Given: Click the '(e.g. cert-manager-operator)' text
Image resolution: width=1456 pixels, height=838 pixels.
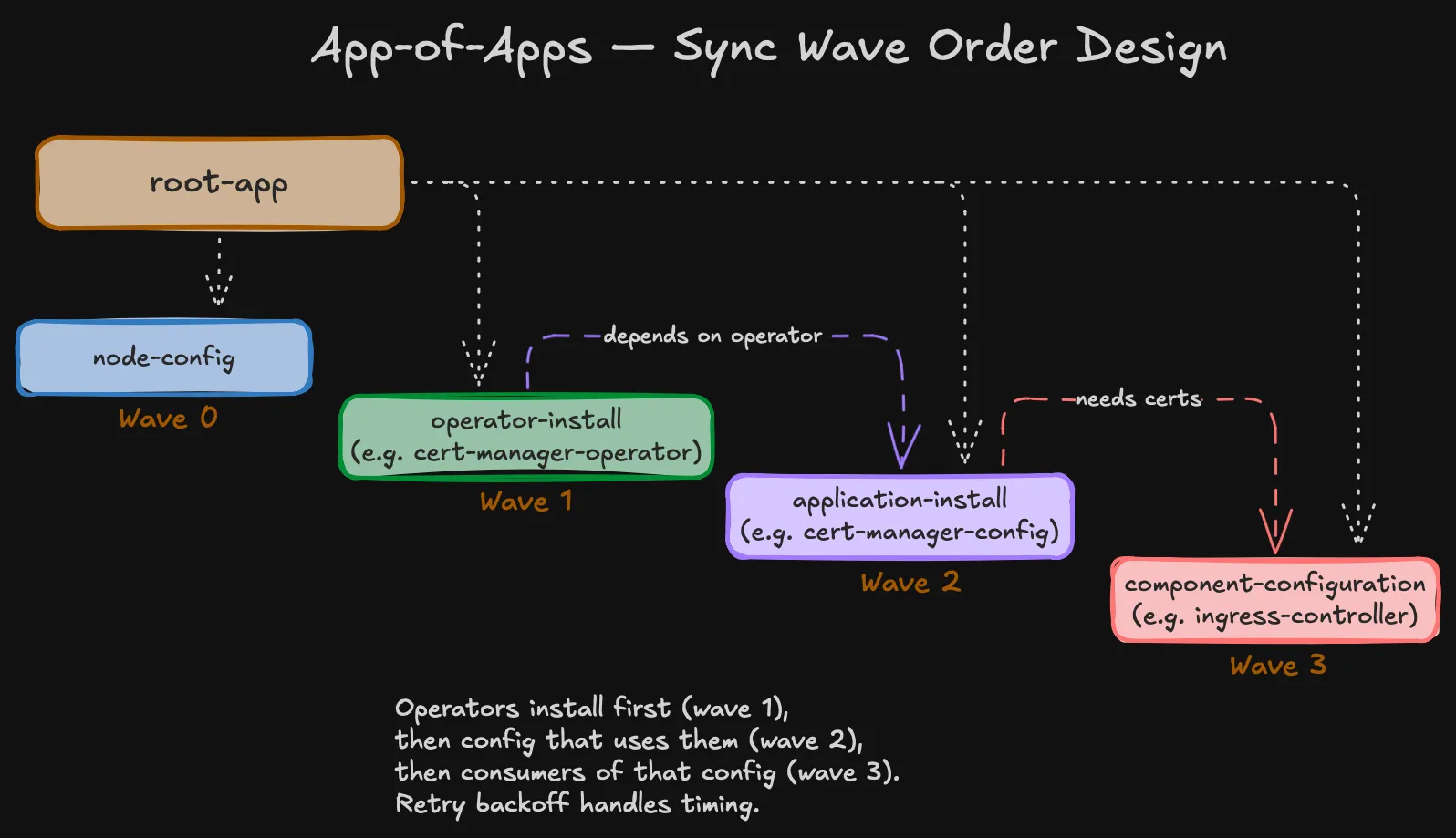Looking at the screenshot, I should [x=525, y=453].
